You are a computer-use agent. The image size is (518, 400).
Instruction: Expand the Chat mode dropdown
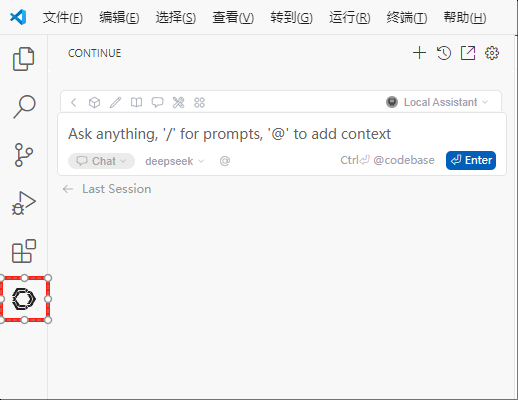pyautogui.click(x=101, y=161)
